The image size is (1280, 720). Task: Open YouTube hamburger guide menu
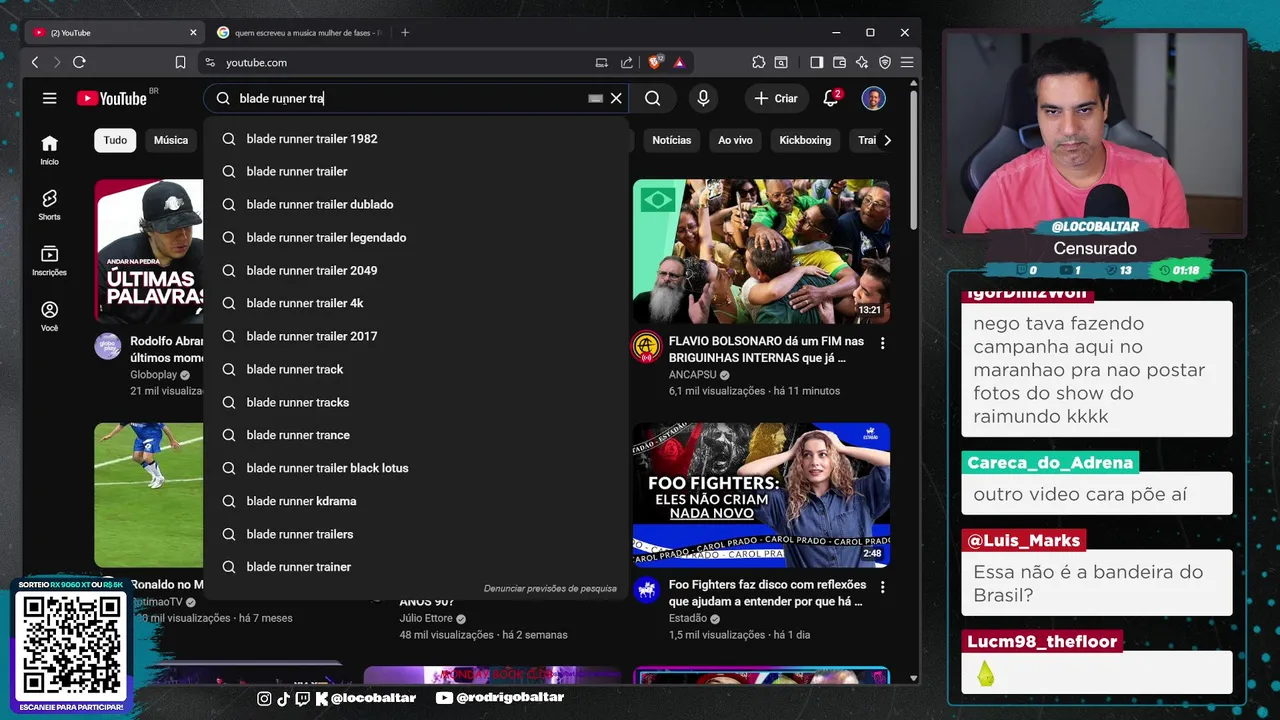point(49,98)
